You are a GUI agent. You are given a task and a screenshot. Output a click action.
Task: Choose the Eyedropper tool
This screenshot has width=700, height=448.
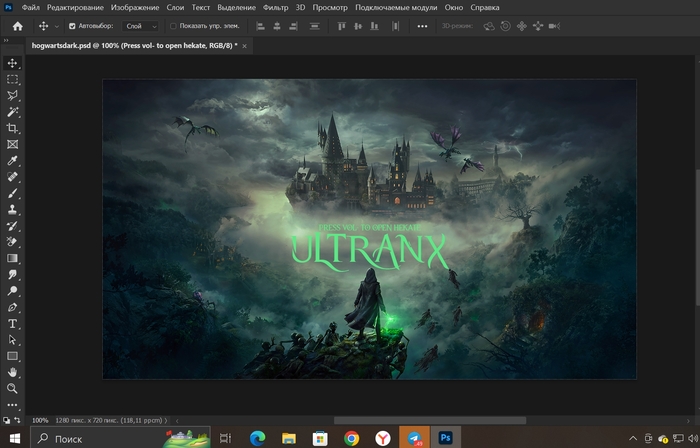pos(13,161)
